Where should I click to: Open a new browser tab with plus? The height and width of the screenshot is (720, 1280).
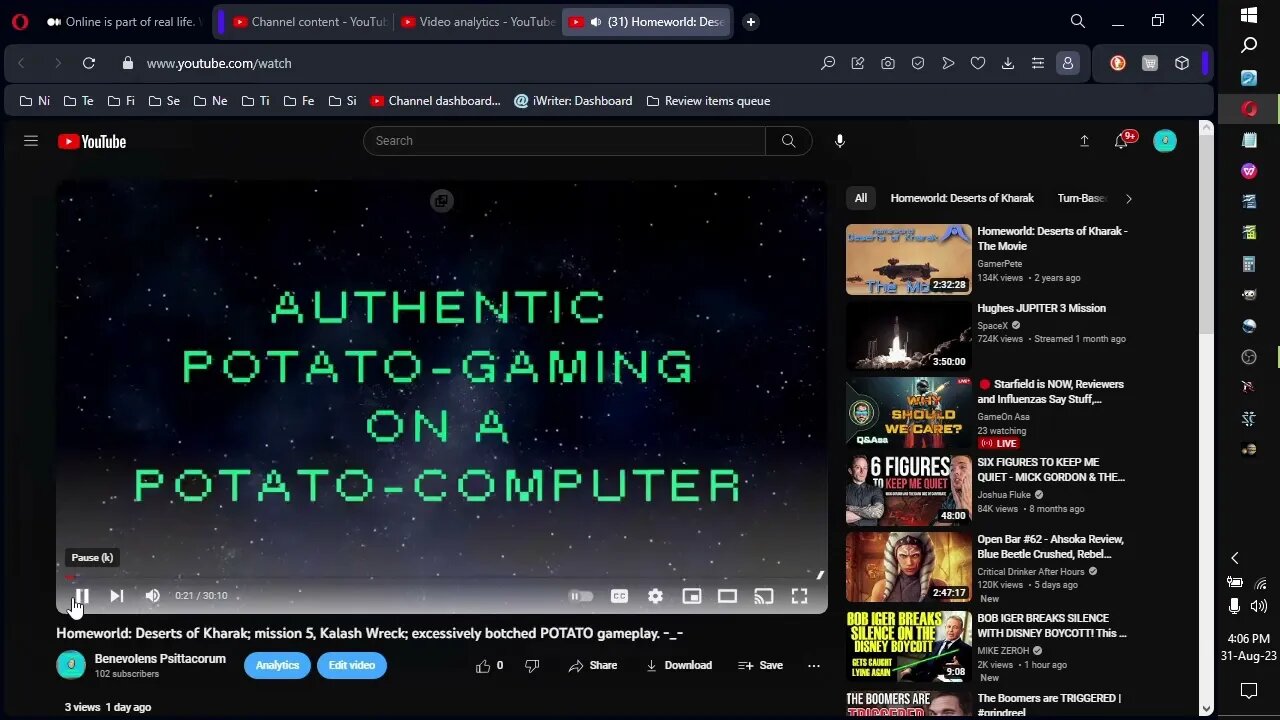pyautogui.click(x=751, y=22)
